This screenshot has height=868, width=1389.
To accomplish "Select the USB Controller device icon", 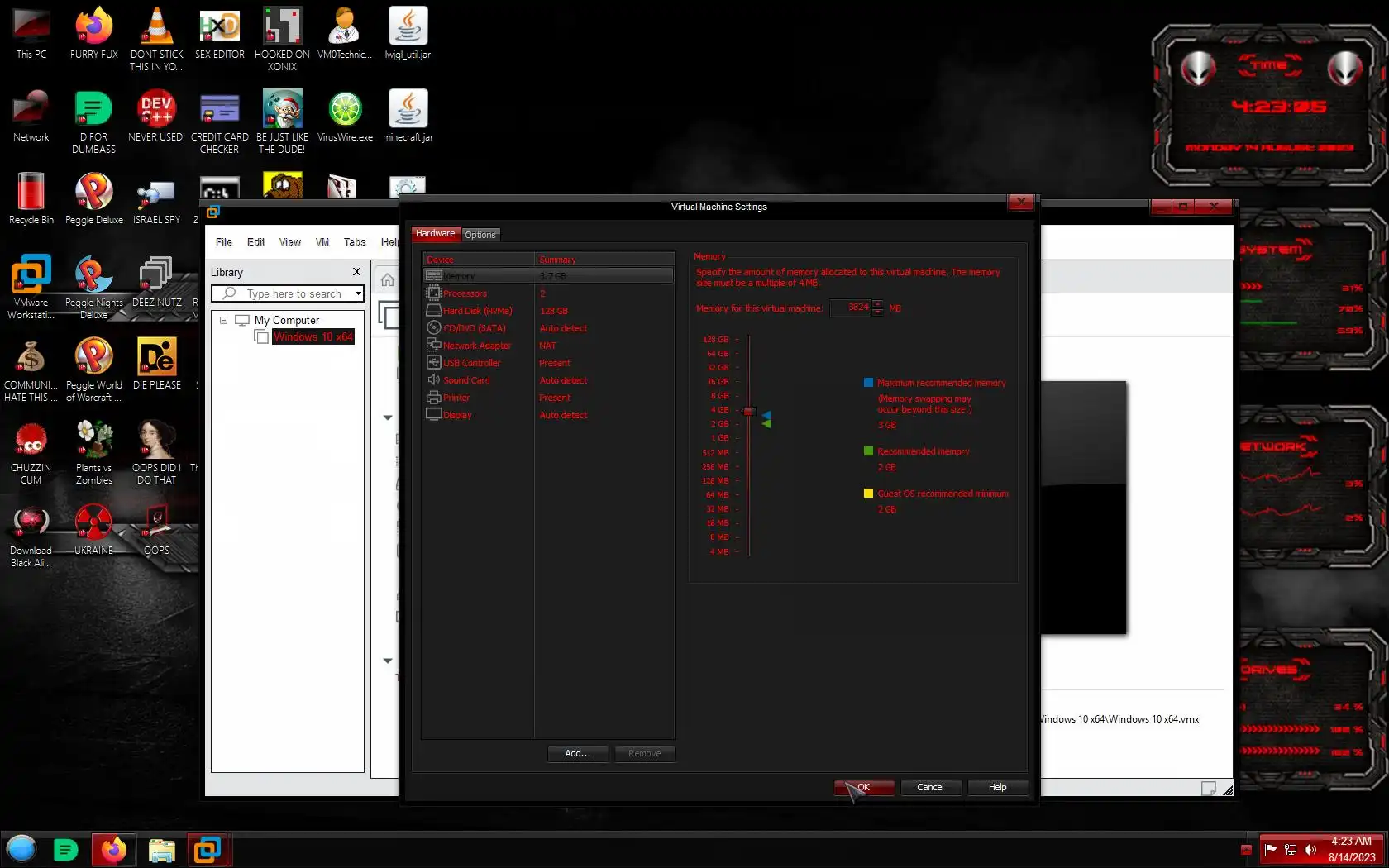I will pos(433,362).
